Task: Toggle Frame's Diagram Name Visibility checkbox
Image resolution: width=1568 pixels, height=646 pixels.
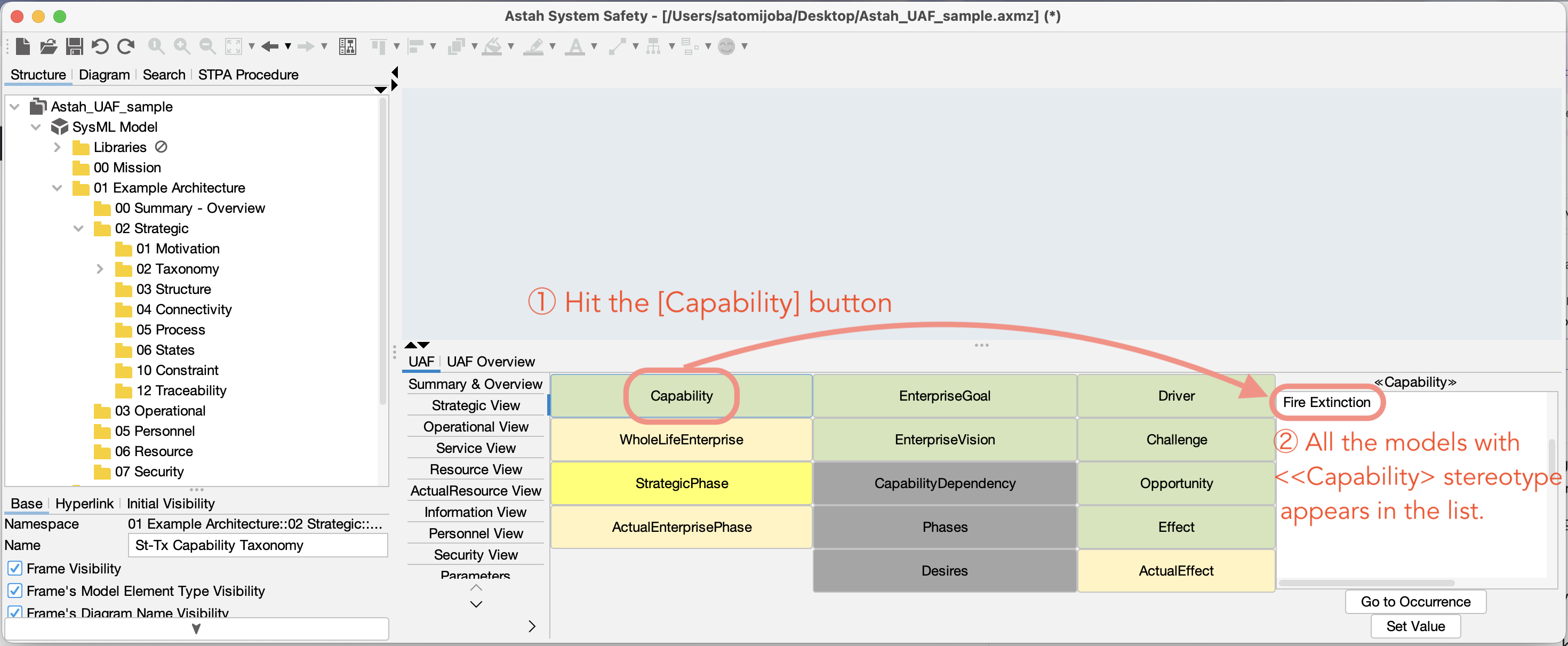Action: 15,612
